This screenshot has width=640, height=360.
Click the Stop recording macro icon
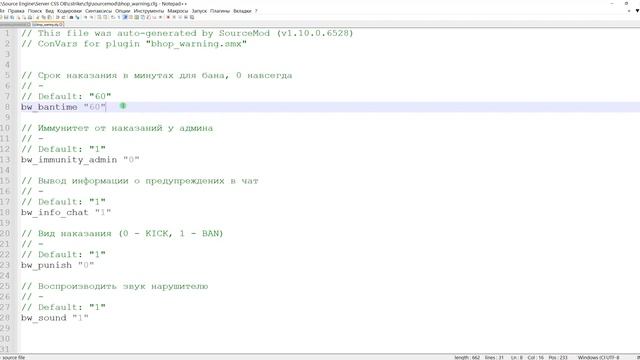[x=174, y=18]
